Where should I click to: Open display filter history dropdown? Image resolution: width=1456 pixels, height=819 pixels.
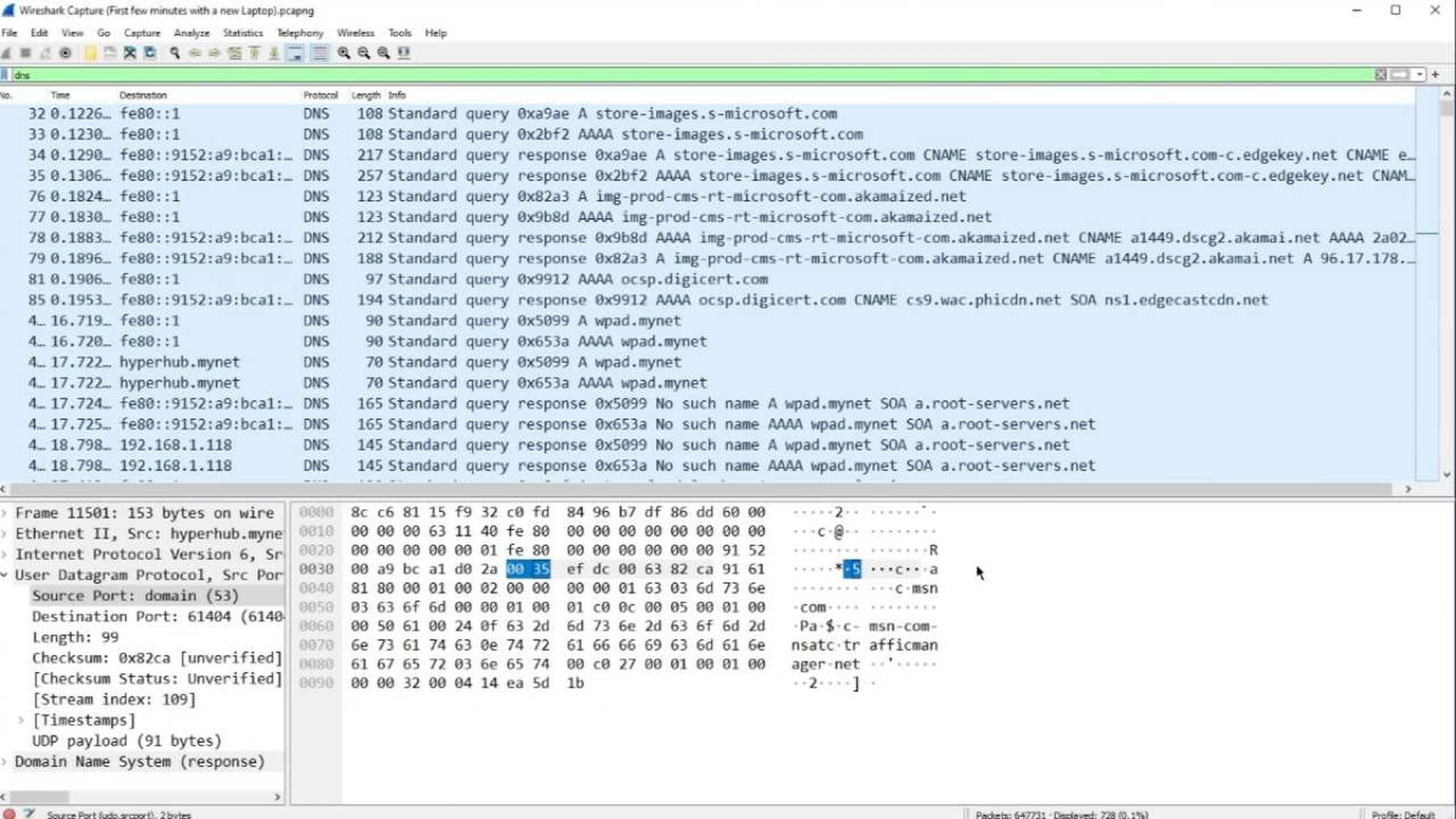tap(1420, 75)
